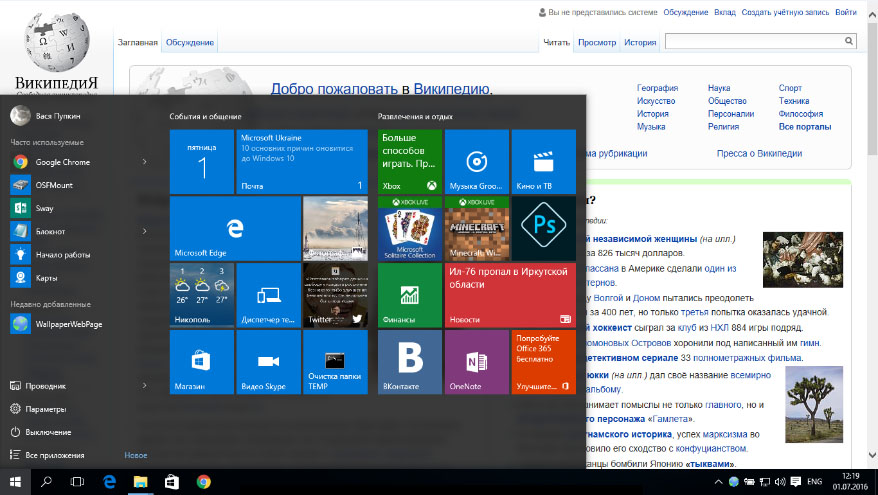Open Пресса о Википедии link

759,153
